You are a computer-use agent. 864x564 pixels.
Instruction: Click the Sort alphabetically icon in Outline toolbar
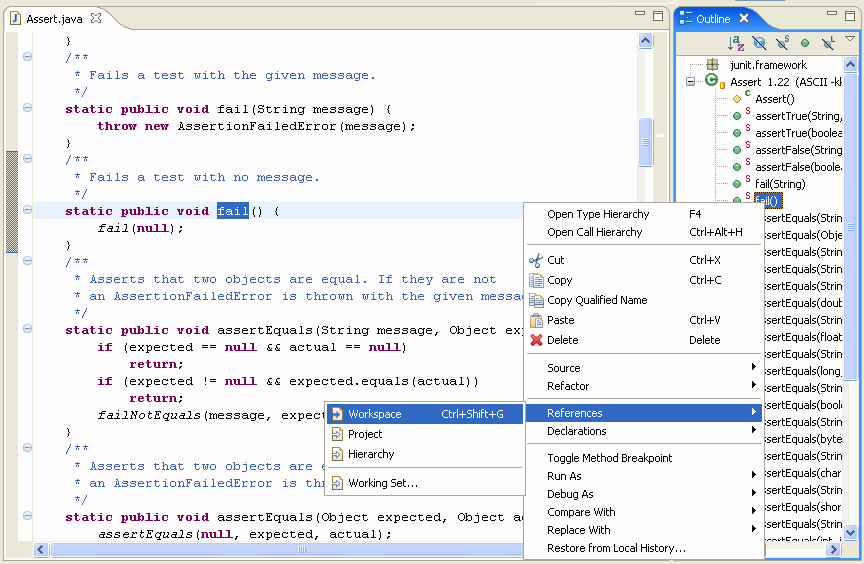(x=736, y=43)
